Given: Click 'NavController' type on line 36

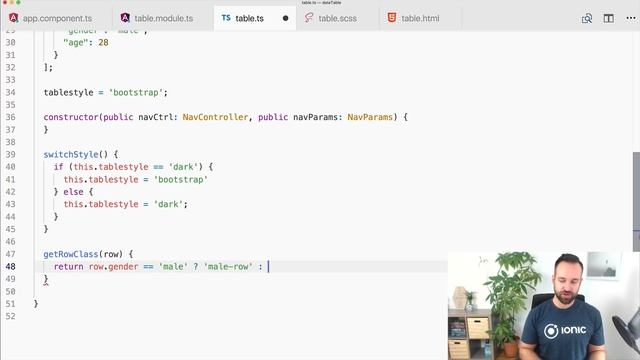Looking at the screenshot, I should click(215, 117).
